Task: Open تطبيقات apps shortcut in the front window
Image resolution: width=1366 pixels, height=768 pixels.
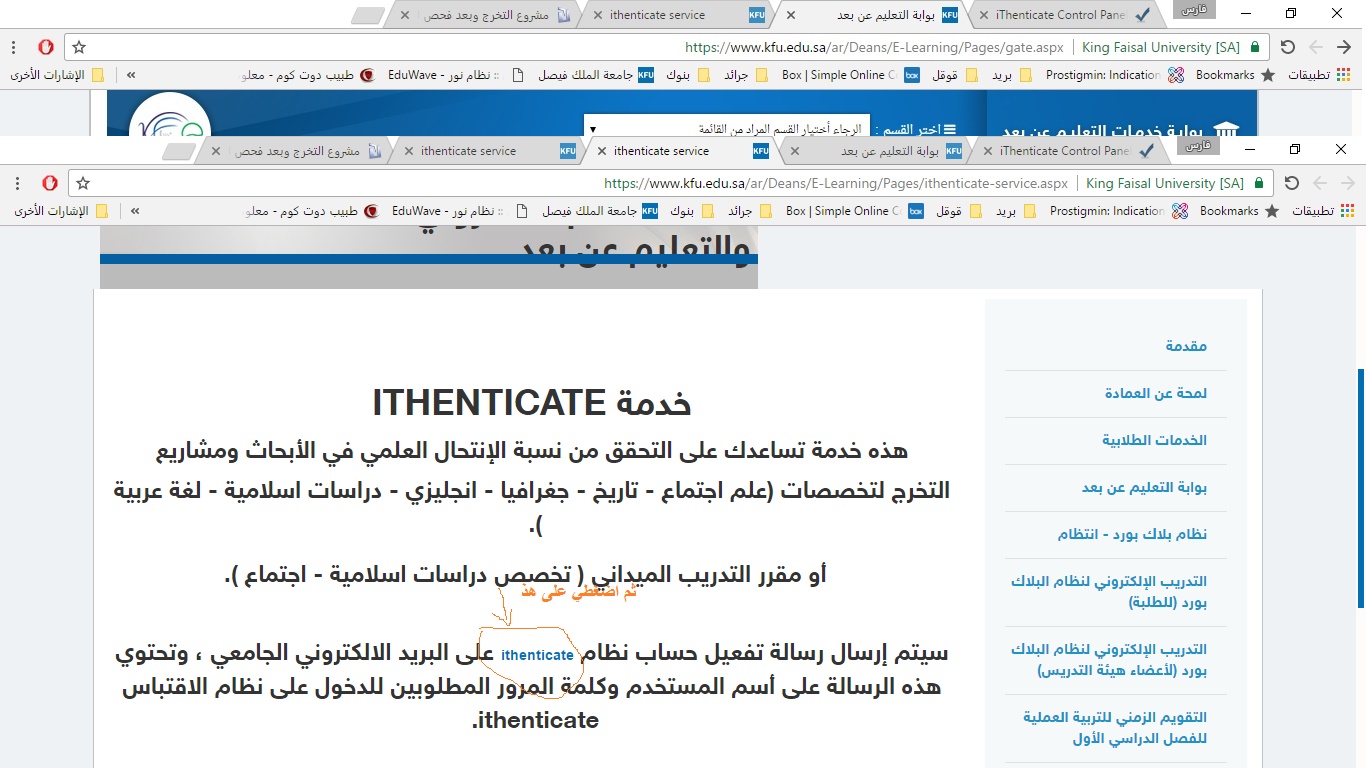Action: click(x=1324, y=211)
